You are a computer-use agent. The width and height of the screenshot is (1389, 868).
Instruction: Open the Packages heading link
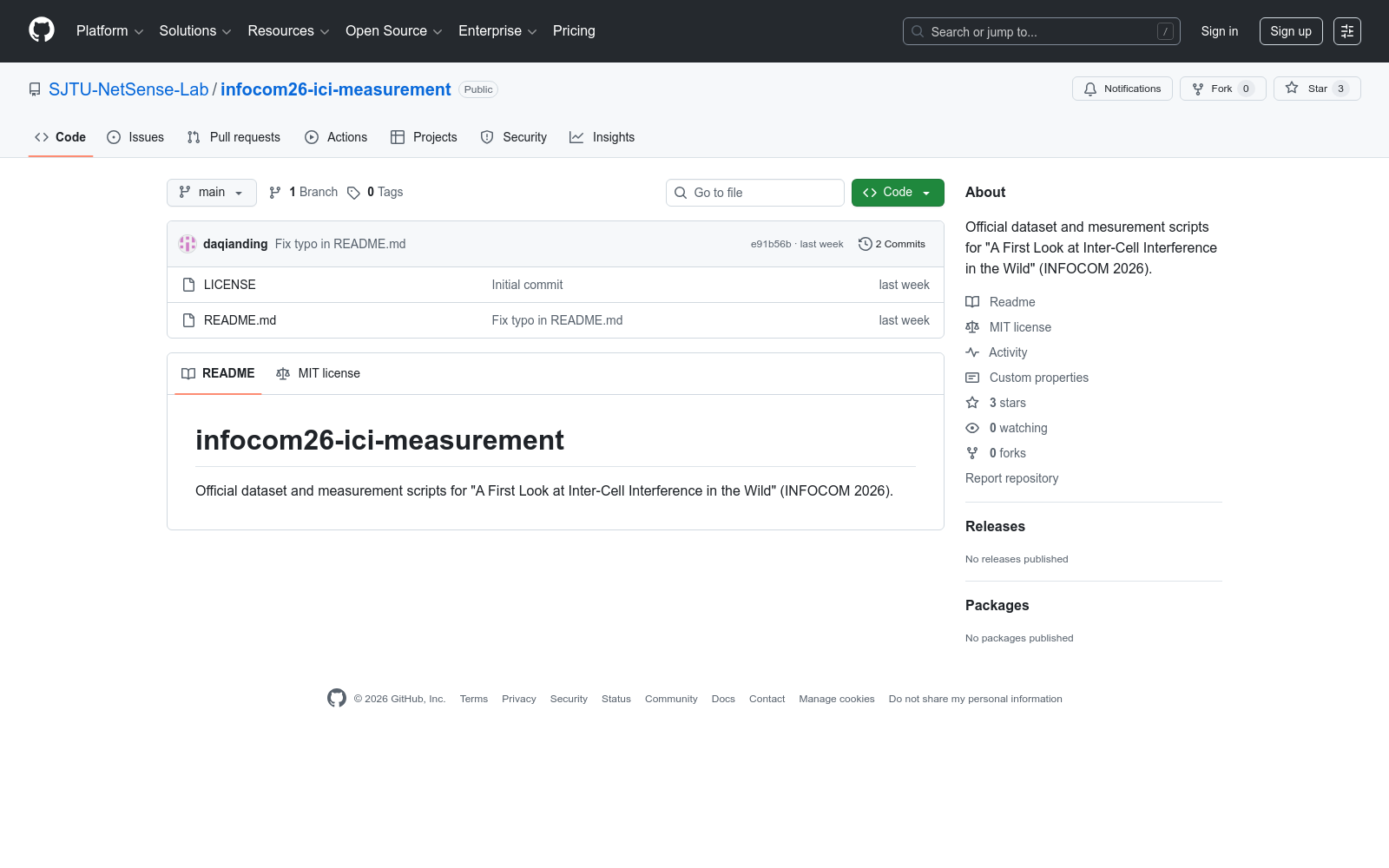click(x=997, y=605)
